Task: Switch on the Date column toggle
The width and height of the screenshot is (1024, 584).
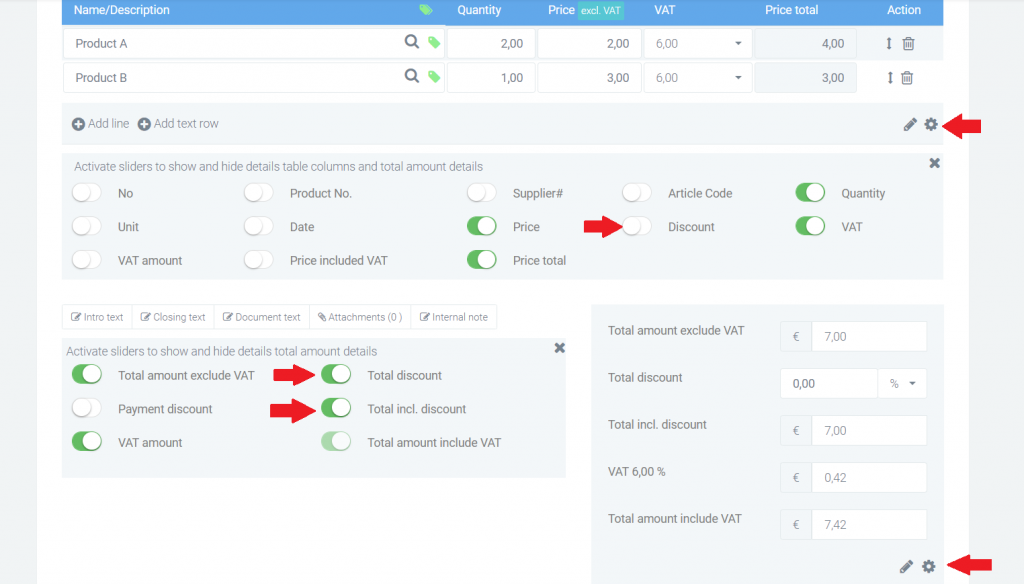Action: click(258, 226)
